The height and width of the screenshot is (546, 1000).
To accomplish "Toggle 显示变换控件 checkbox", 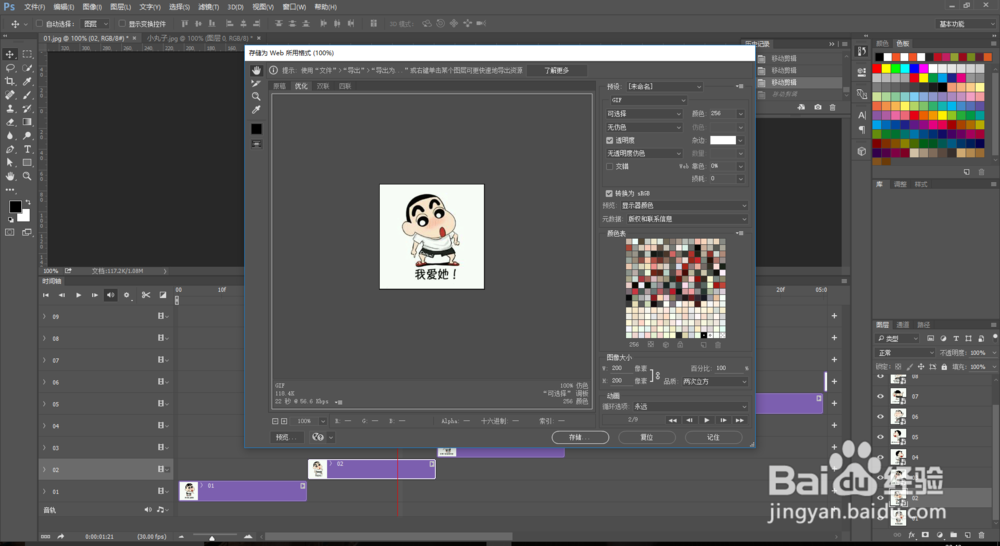I will [x=122, y=24].
